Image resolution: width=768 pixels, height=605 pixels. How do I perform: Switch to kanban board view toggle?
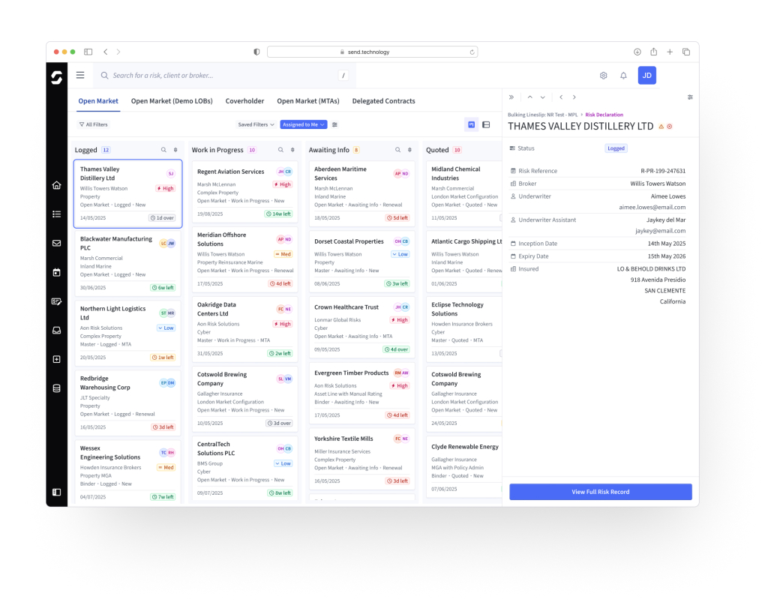[x=471, y=125]
